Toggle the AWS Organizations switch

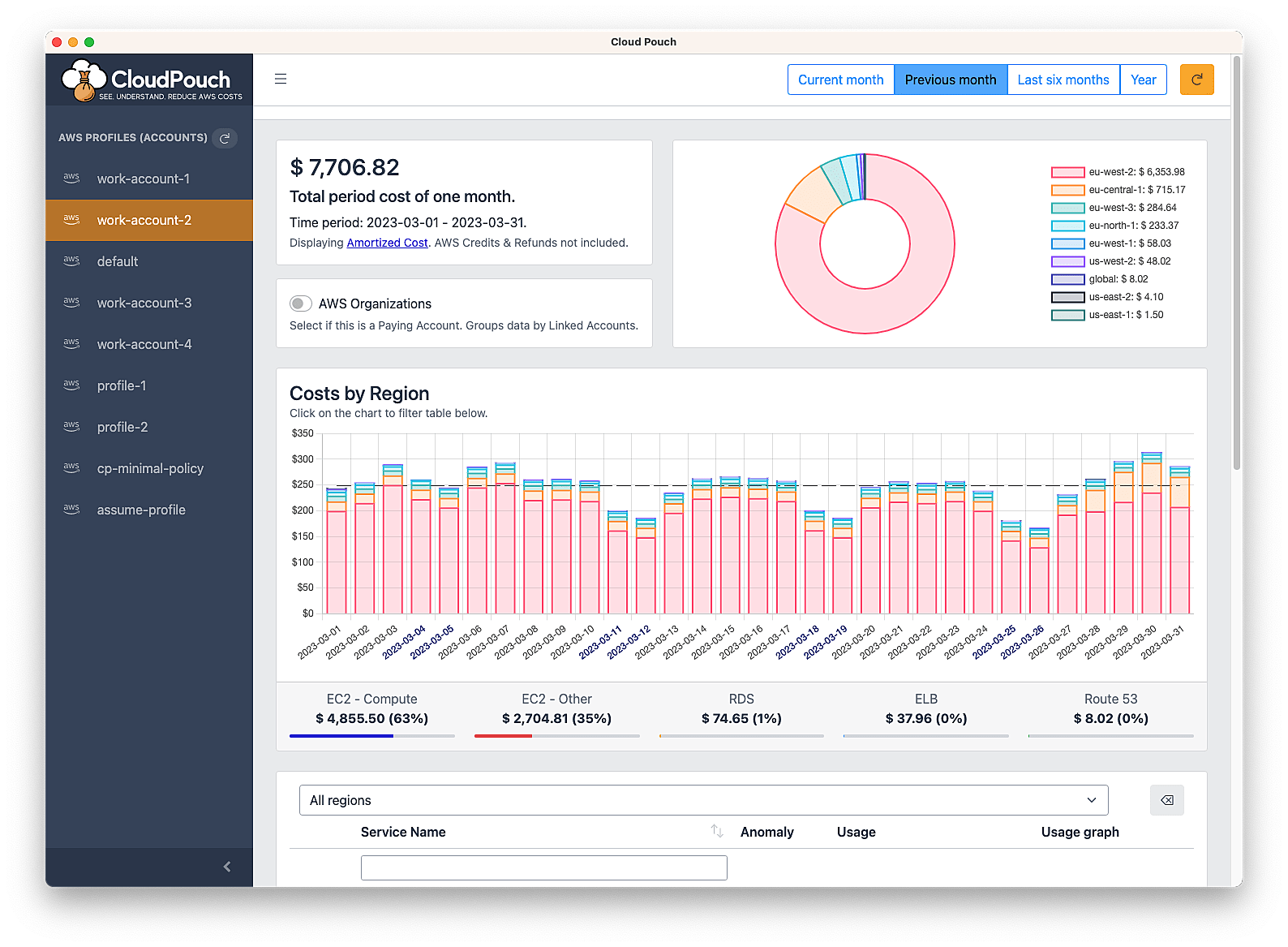(x=301, y=303)
